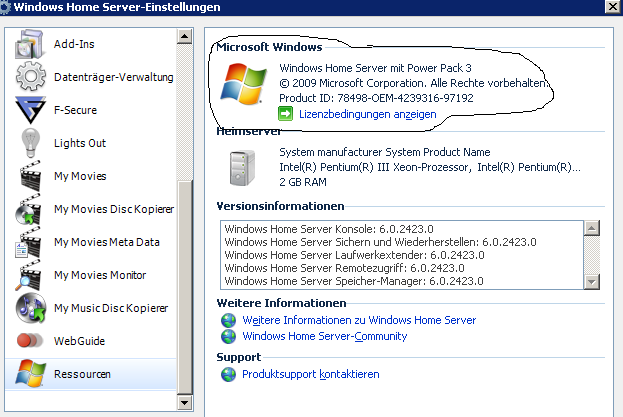This screenshot has height=417, width=623.
Task: Click the settings window title bar icon
Action: coord(5,7)
